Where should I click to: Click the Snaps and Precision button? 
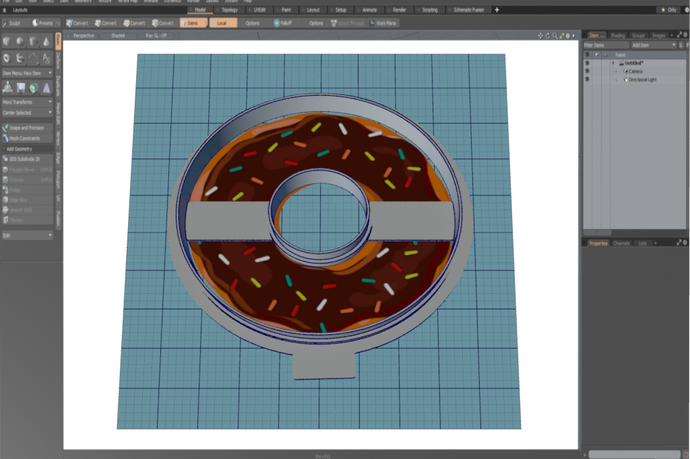pos(27,127)
